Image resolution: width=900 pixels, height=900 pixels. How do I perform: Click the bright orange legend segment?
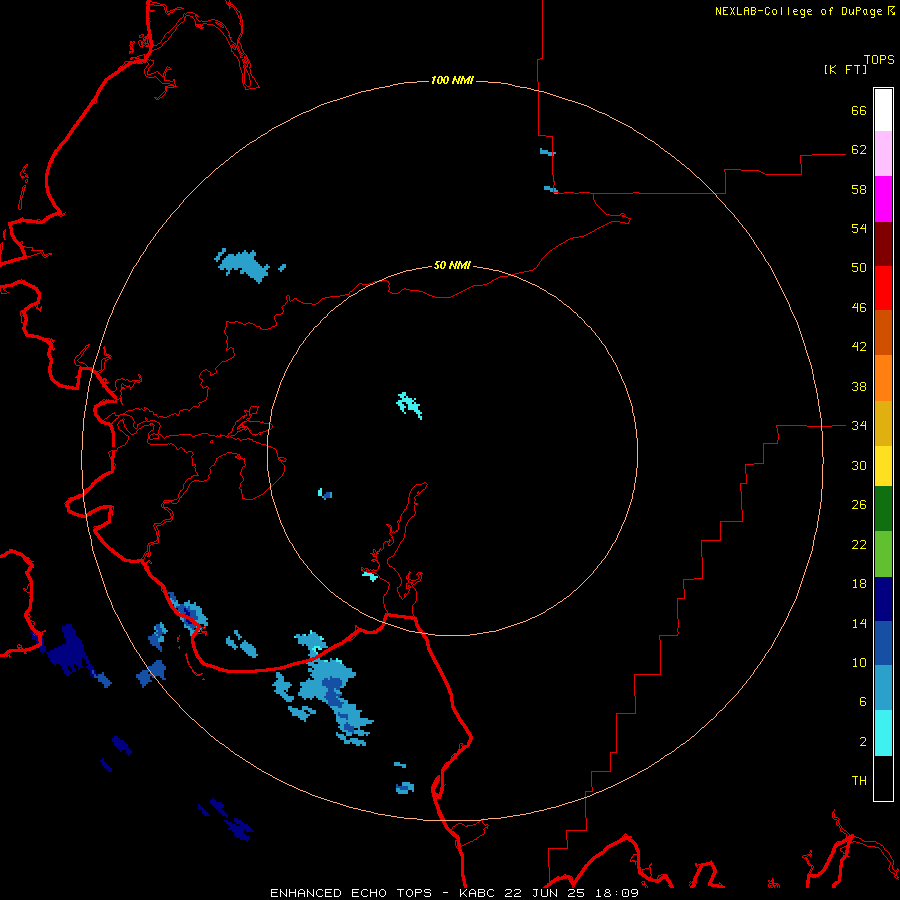[x=883, y=378]
